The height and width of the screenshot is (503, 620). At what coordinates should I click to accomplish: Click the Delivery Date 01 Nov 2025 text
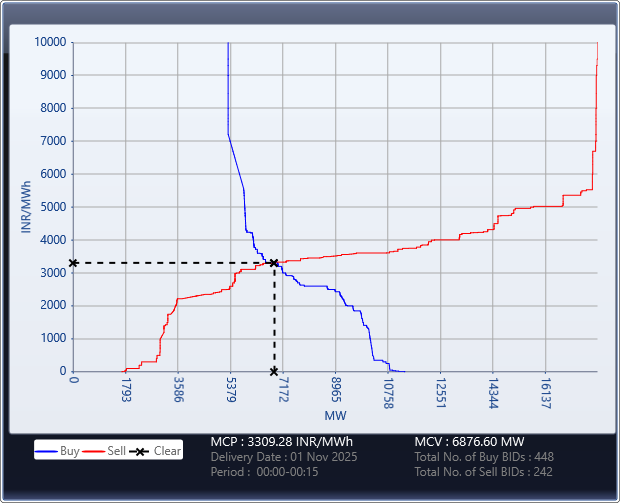[284, 457]
